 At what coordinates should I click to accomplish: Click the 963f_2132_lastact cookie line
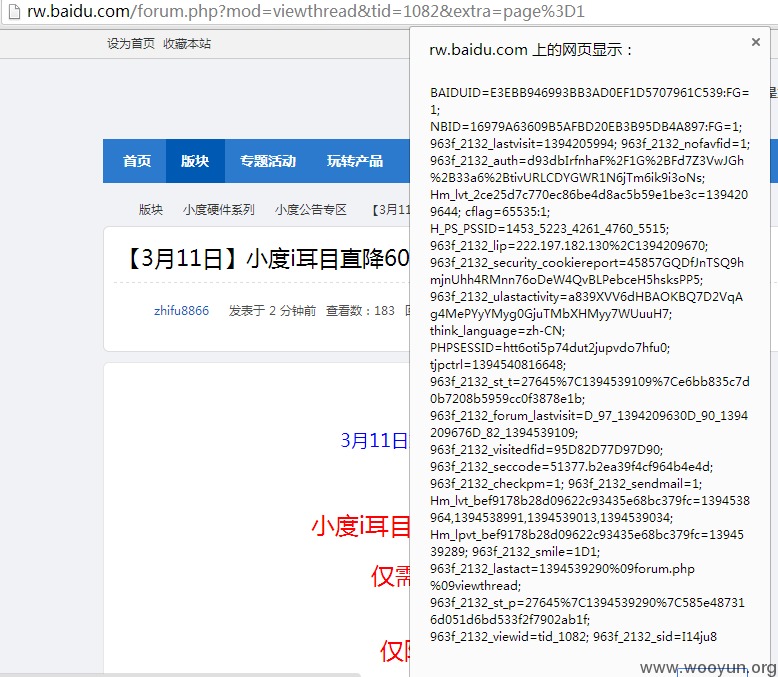click(x=562, y=577)
